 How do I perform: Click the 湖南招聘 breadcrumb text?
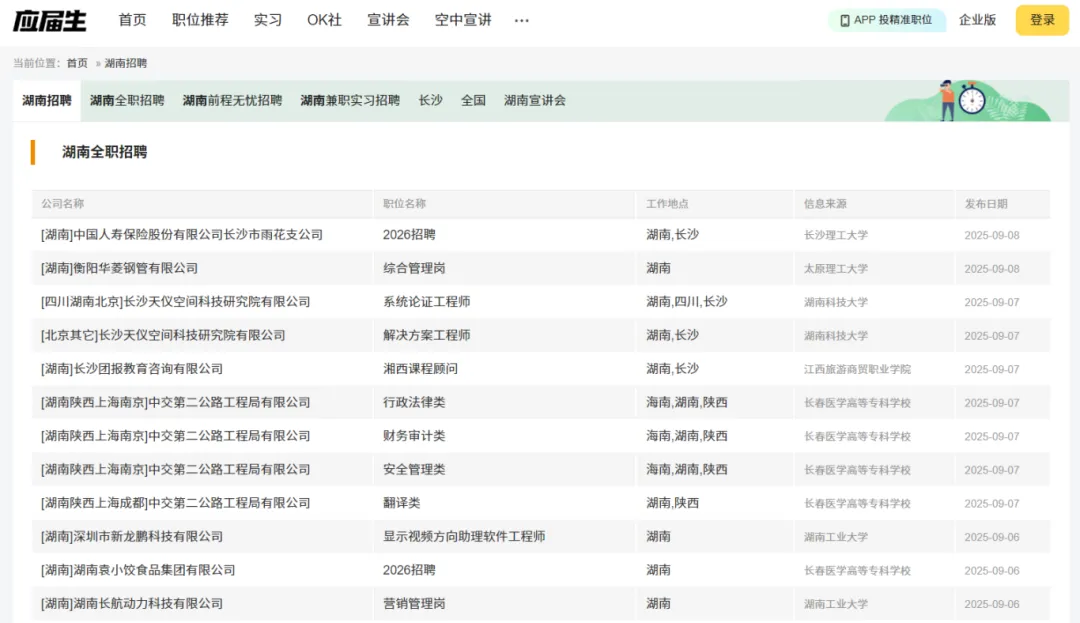point(126,63)
